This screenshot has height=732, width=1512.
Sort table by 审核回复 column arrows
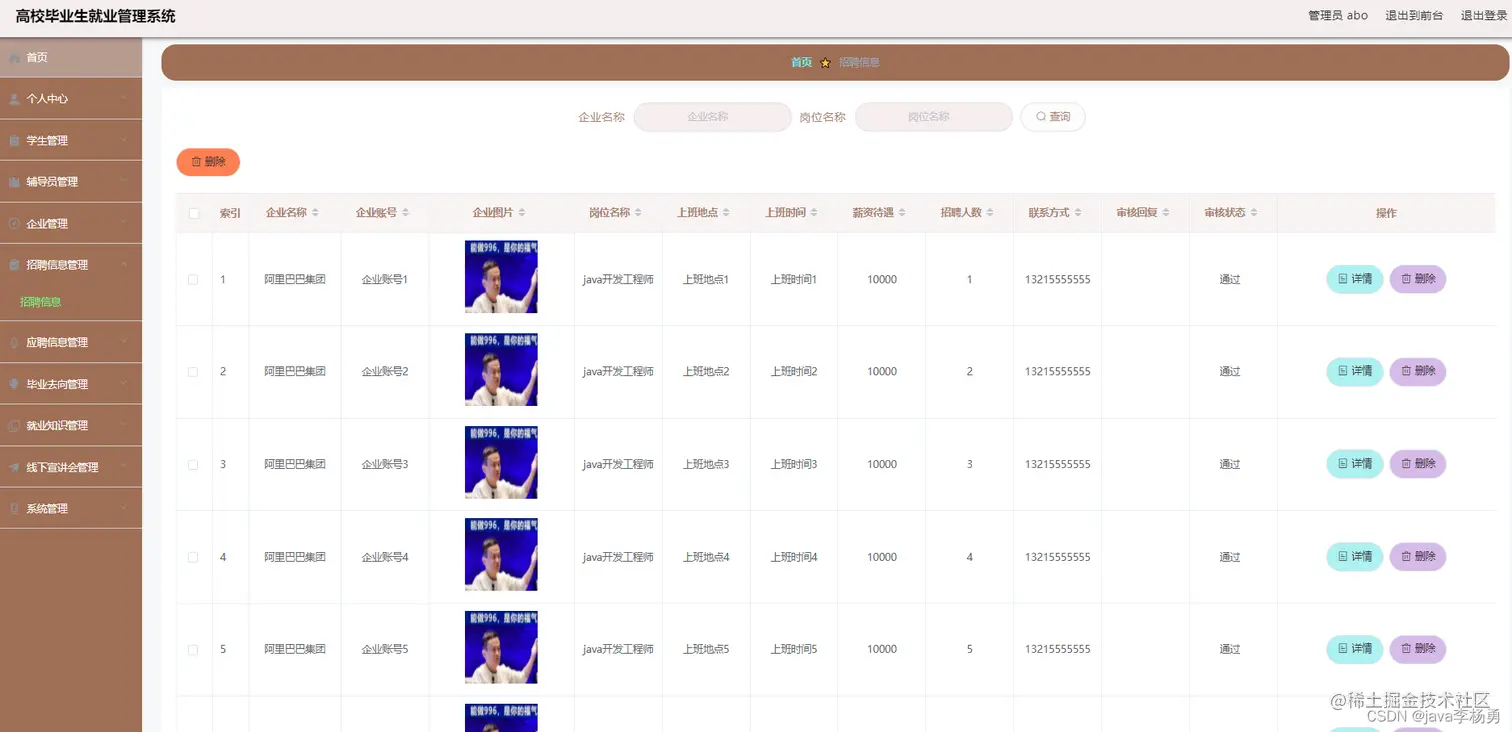(x=1166, y=213)
